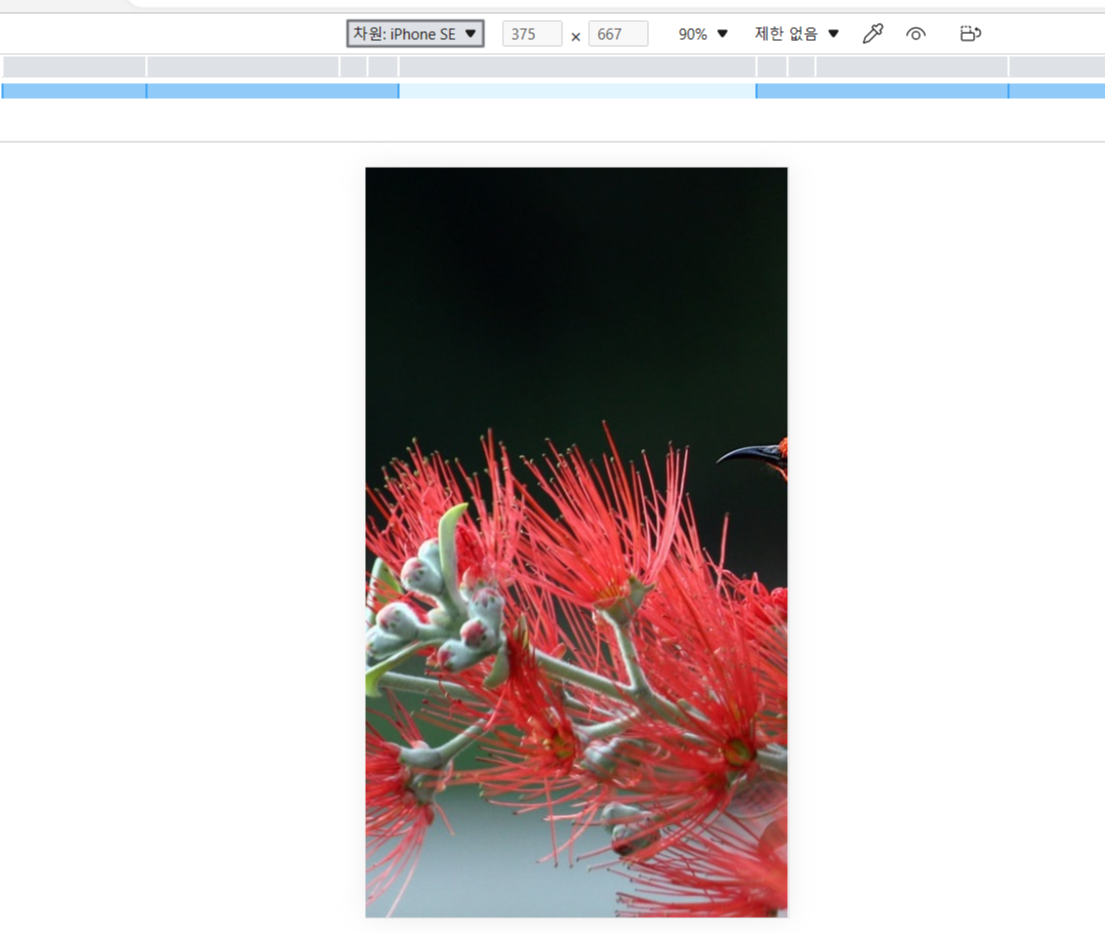Screen dimensions: 1105x933
Task: Click the viewport height field showing 667
Action: pos(618,34)
